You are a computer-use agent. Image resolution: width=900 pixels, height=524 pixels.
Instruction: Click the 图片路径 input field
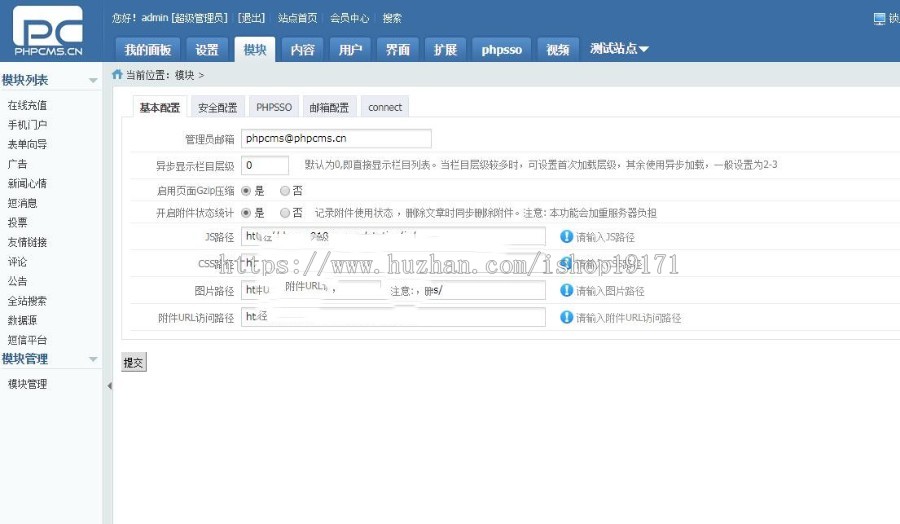point(393,290)
